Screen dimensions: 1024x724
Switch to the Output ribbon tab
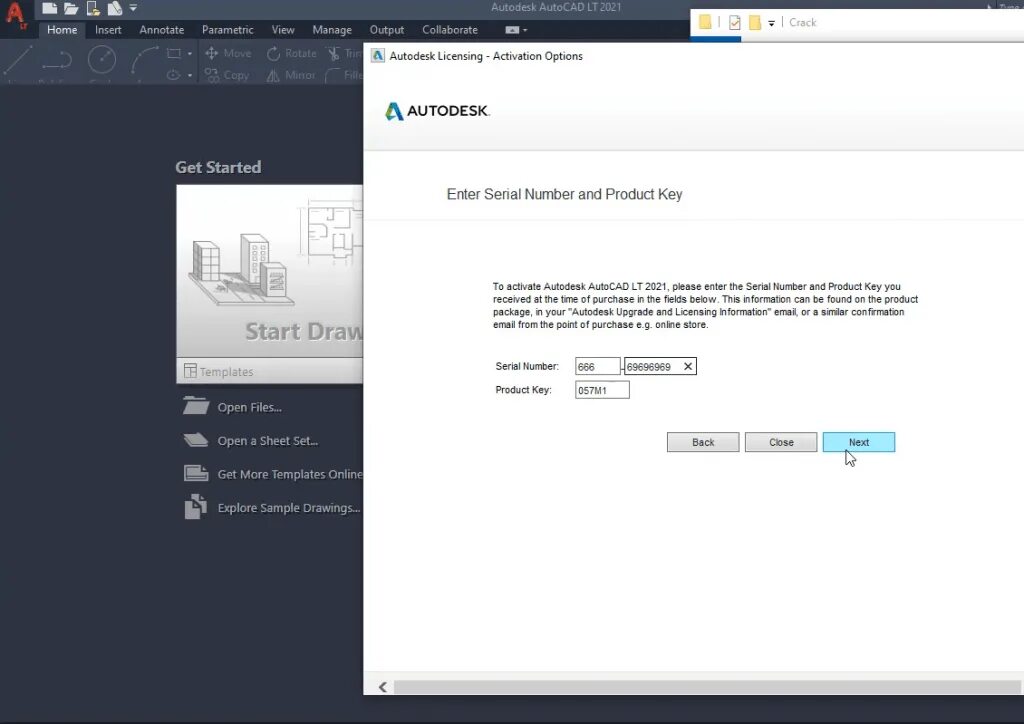(x=387, y=30)
